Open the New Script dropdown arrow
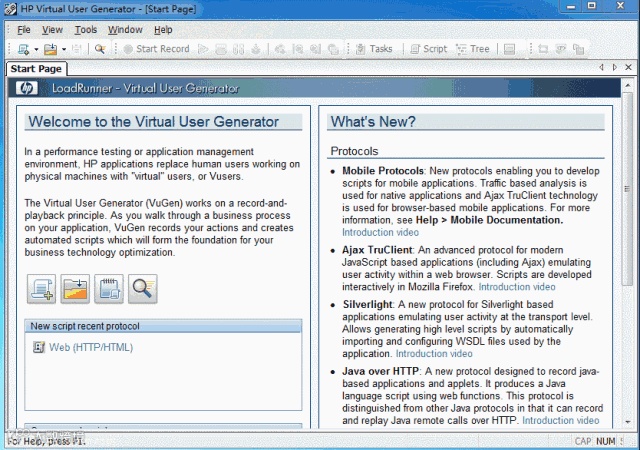 (36, 49)
